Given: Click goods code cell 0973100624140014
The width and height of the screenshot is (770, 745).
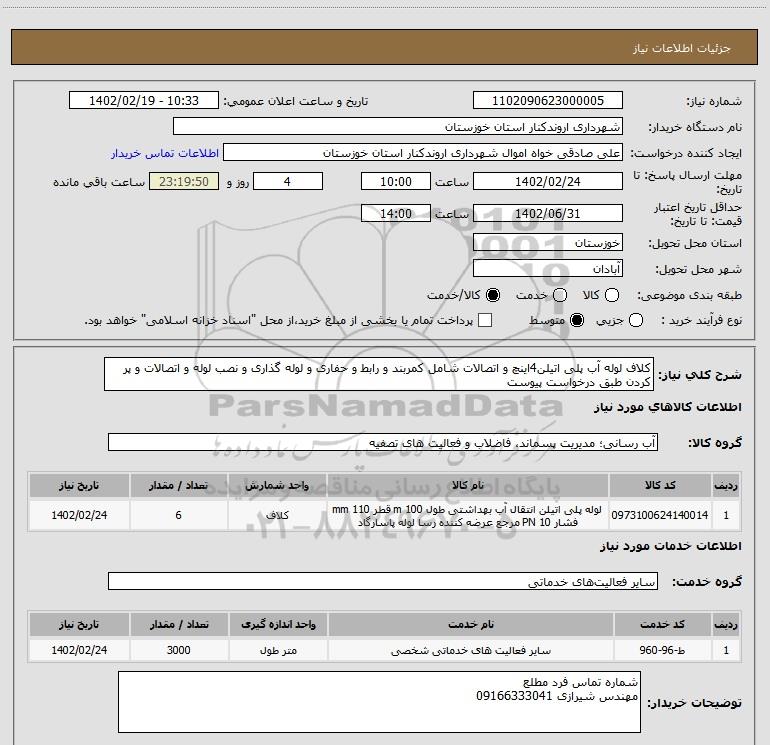Looking at the screenshot, I should [x=660, y=515].
